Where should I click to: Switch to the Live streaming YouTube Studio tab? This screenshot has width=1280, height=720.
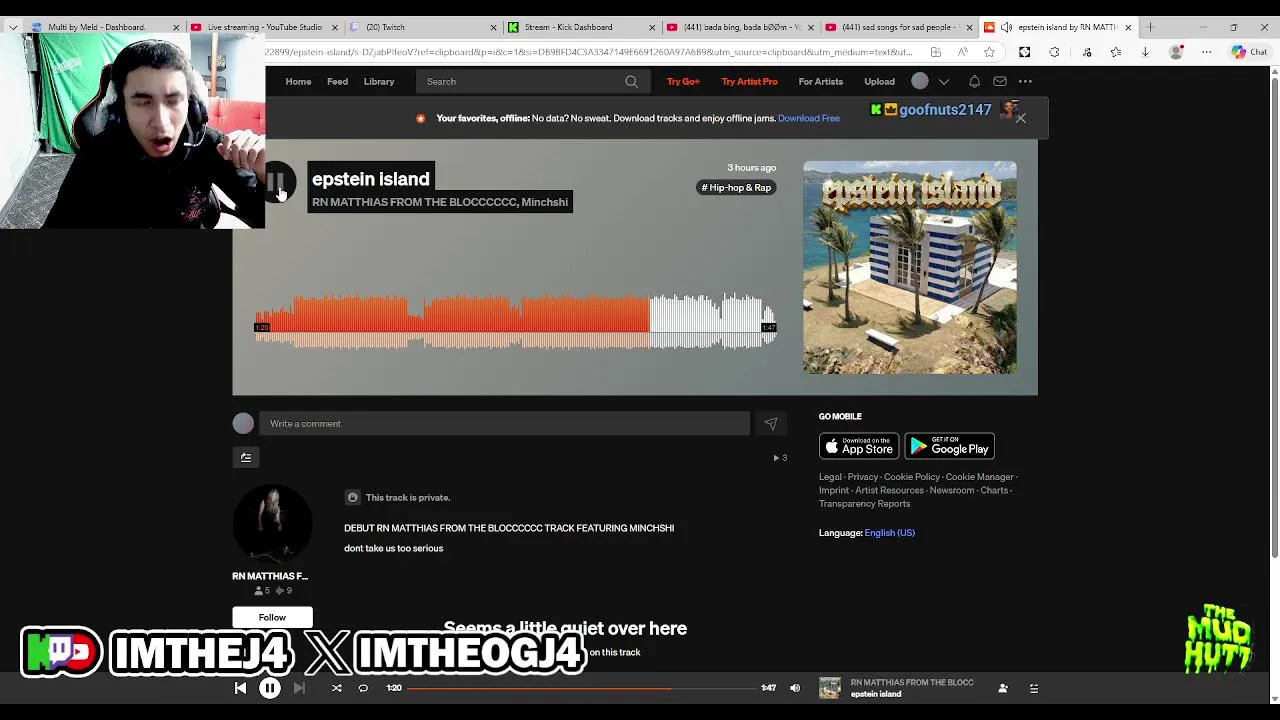click(264, 27)
